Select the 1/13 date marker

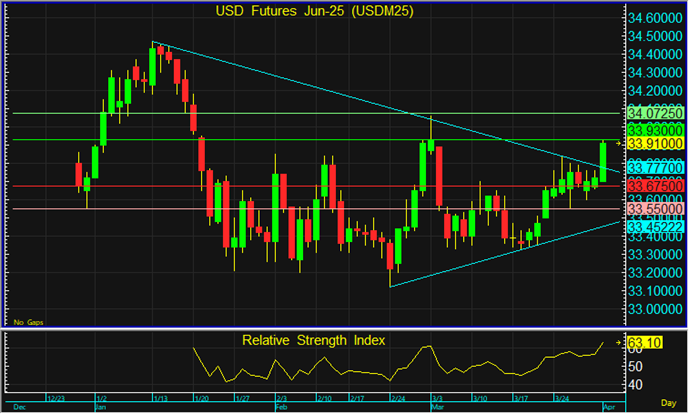pyautogui.click(x=160, y=399)
